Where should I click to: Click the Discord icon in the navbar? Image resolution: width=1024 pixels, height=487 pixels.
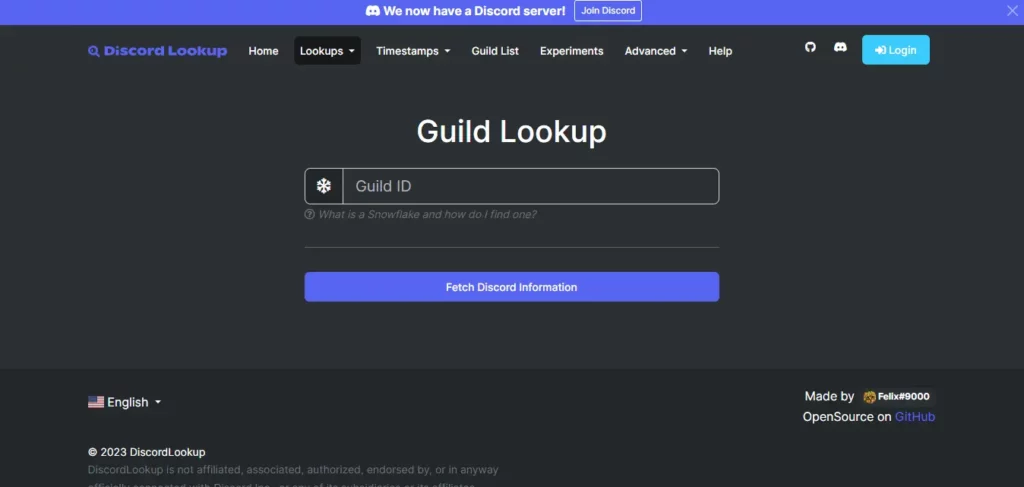pyautogui.click(x=840, y=47)
